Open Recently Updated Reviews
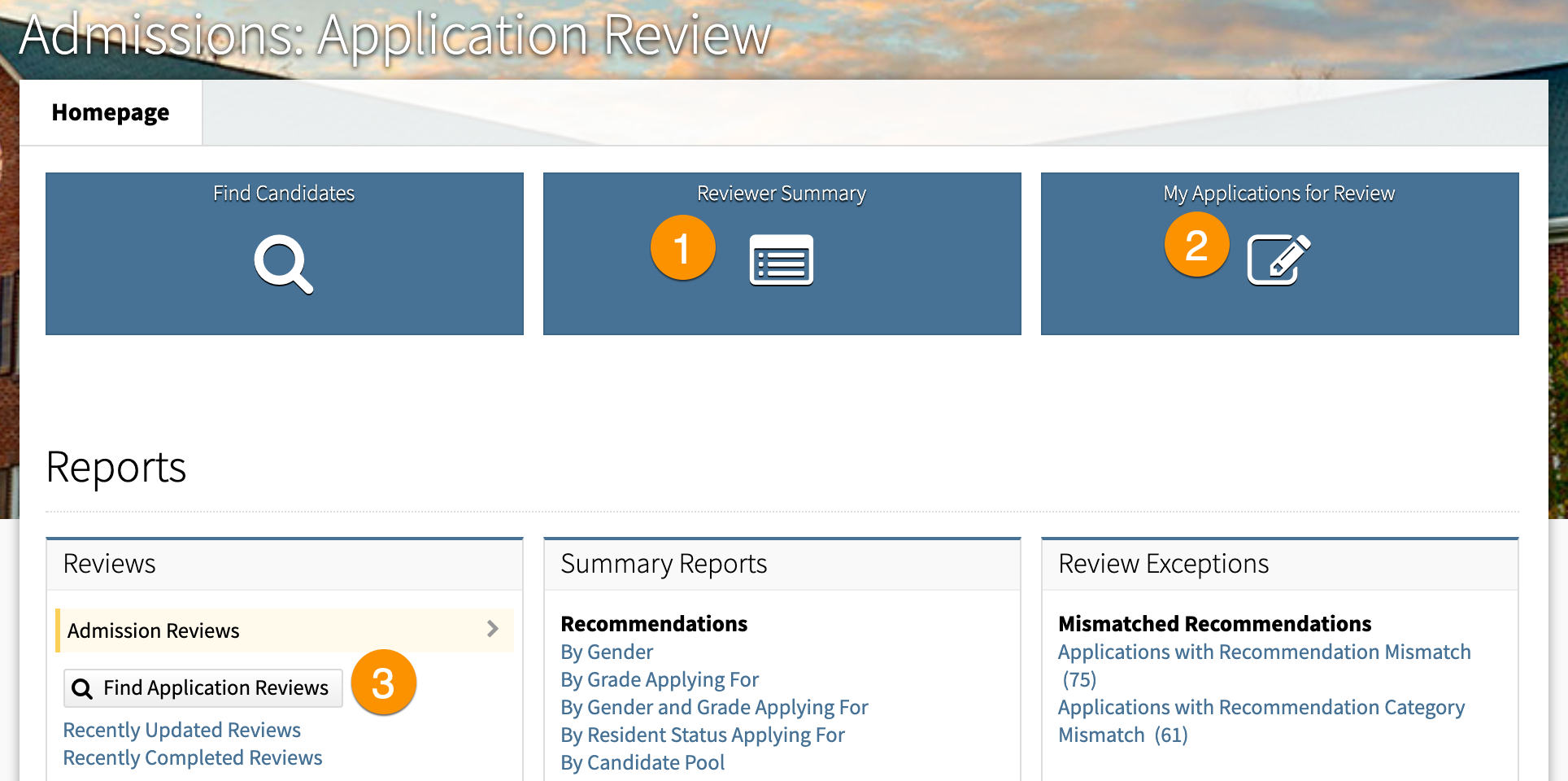Viewport: 1568px width, 781px height. point(181,730)
